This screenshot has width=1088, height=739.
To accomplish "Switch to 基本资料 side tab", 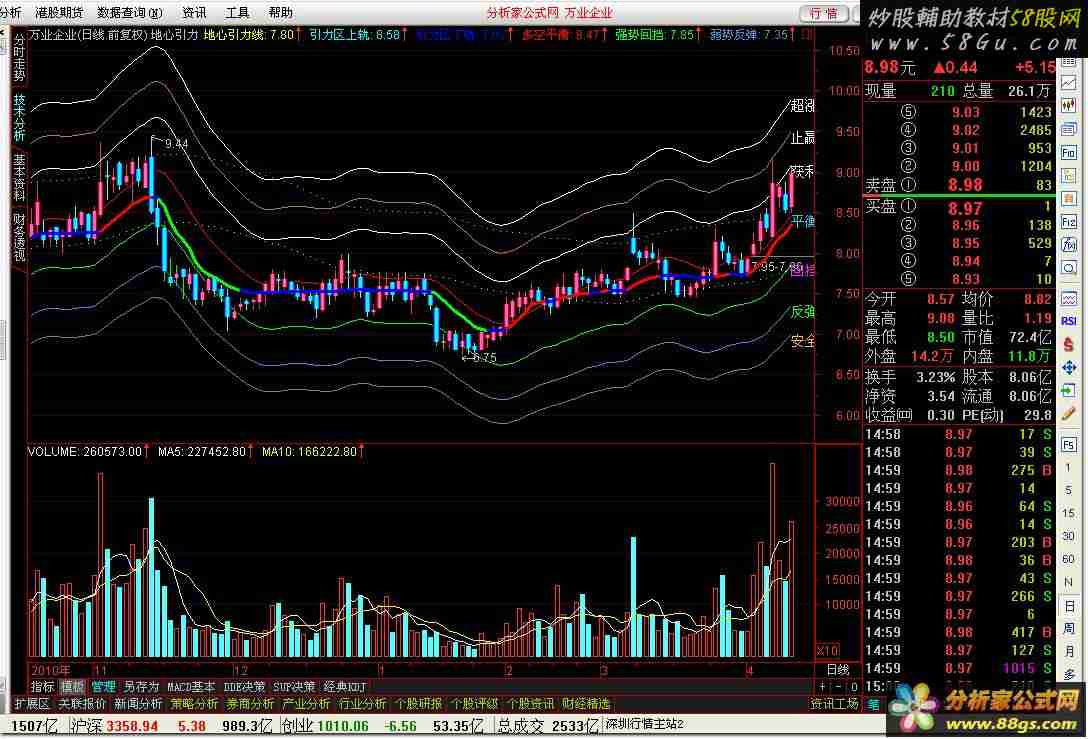I will [19, 177].
